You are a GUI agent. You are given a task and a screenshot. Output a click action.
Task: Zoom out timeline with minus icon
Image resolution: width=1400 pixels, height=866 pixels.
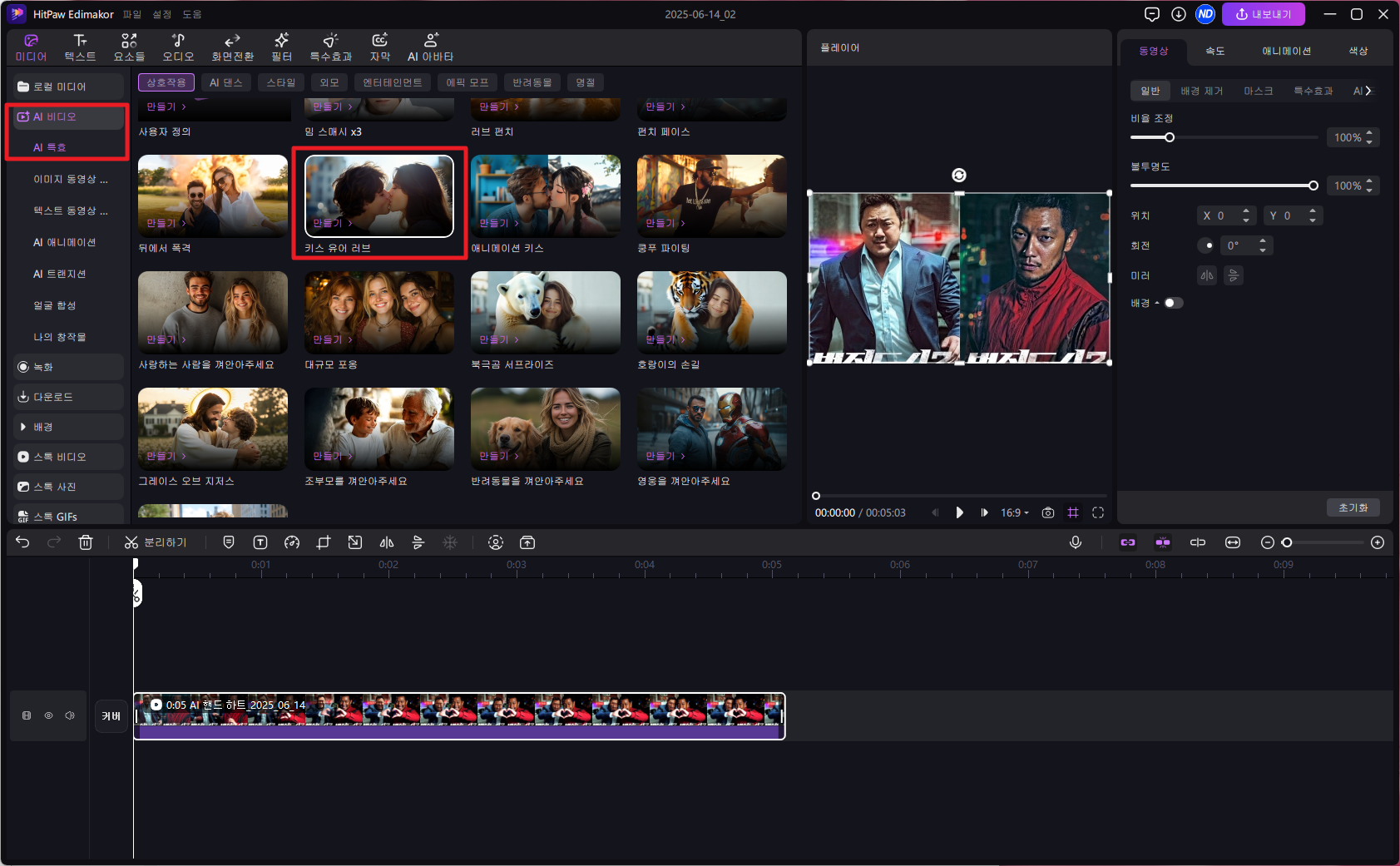(1268, 542)
